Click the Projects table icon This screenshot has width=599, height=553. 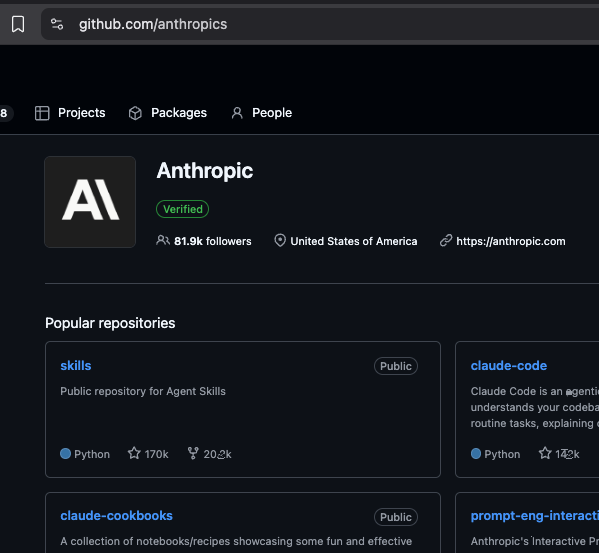[42, 113]
